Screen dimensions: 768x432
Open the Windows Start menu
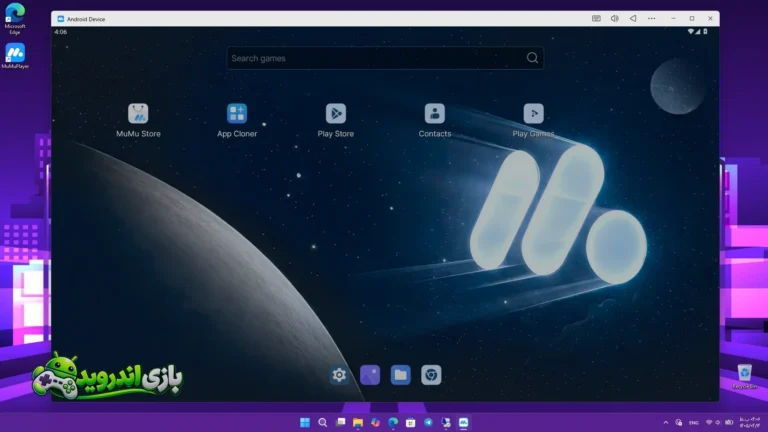tap(305, 422)
